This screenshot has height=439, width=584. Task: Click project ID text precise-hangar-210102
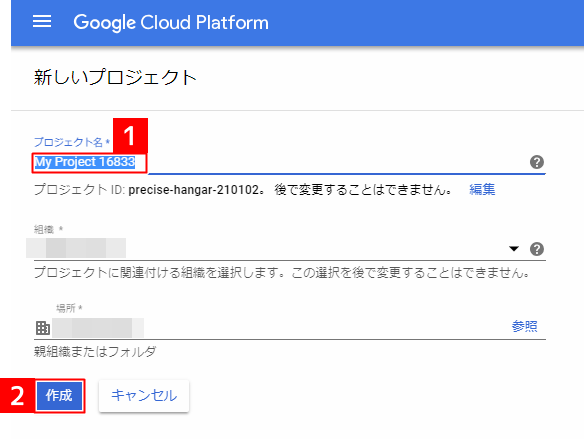194,190
